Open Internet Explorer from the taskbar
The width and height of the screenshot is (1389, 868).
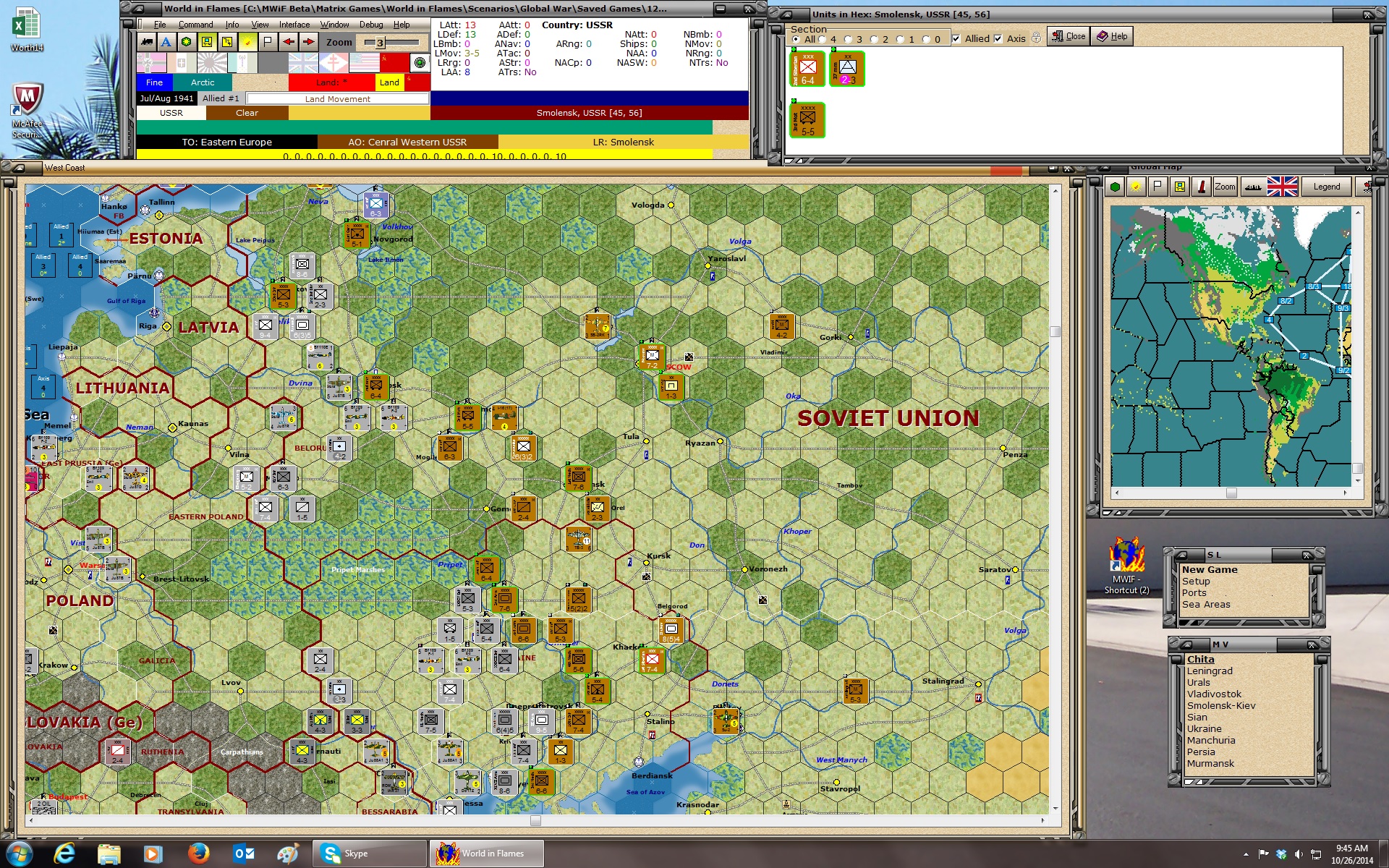pyautogui.click(x=64, y=854)
